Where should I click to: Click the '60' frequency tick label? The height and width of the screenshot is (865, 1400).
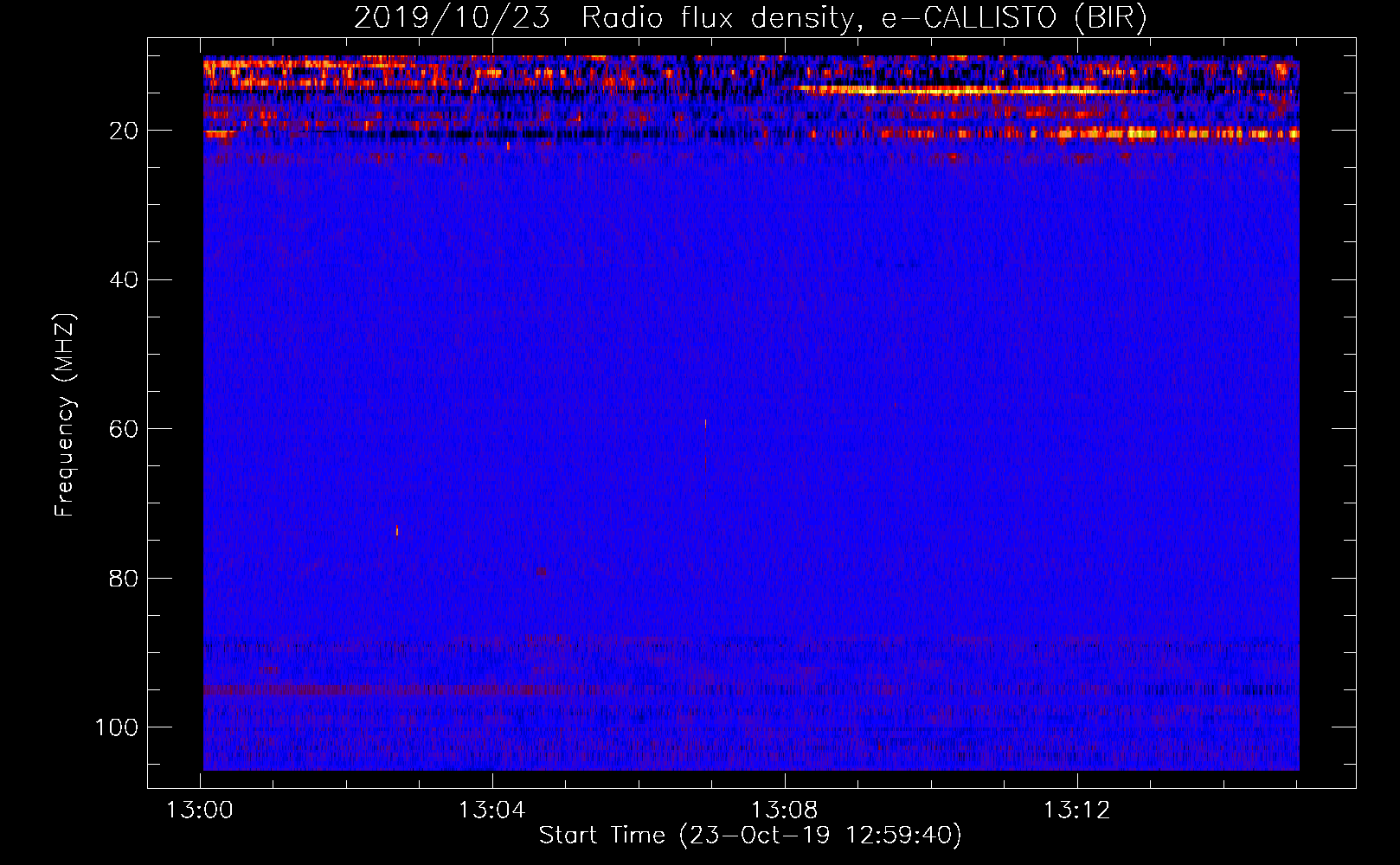coord(125,429)
